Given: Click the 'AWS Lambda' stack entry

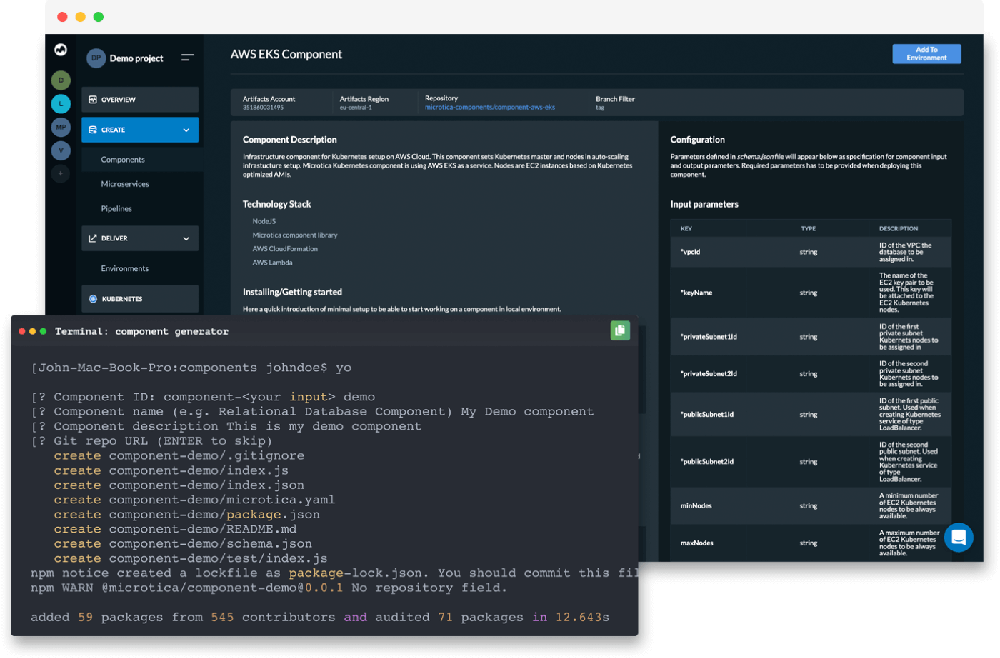Looking at the screenshot, I should coord(272,263).
